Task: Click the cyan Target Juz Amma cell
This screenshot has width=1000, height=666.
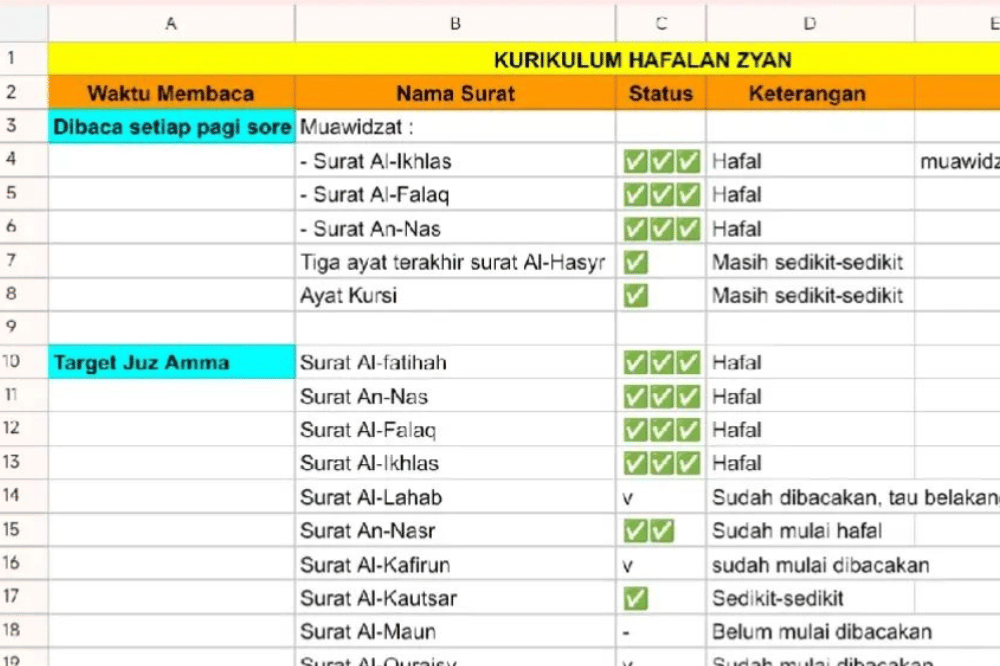Action: click(170, 362)
